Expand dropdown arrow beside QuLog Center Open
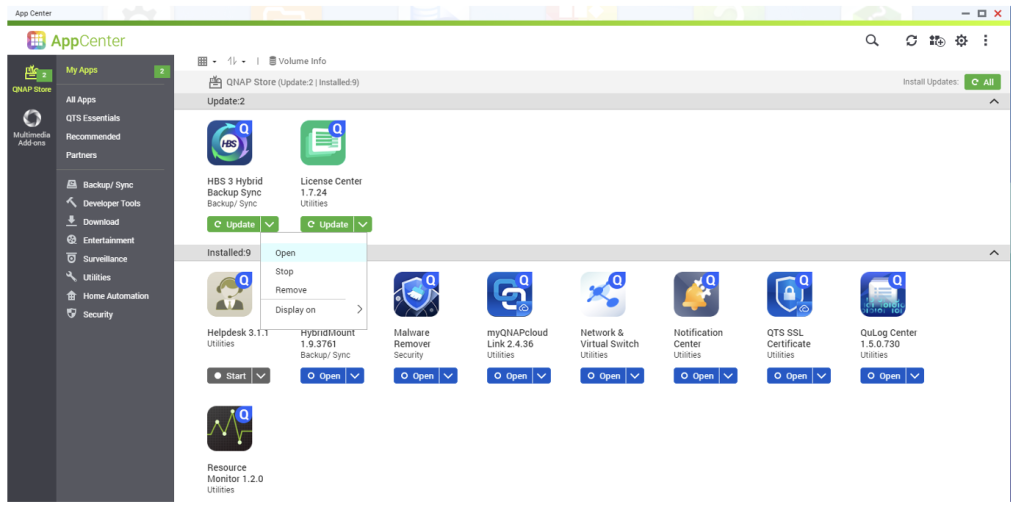 tap(916, 376)
